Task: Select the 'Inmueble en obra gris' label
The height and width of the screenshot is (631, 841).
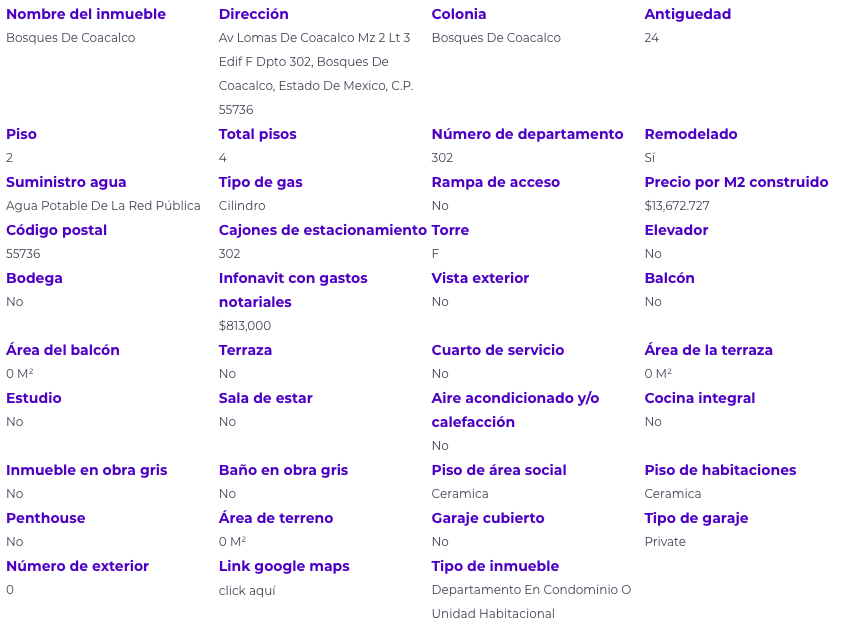Action: pos(86,470)
